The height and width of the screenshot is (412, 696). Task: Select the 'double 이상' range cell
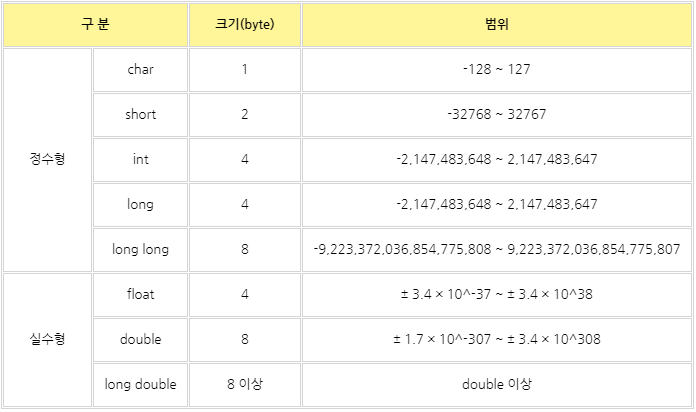[496, 384]
